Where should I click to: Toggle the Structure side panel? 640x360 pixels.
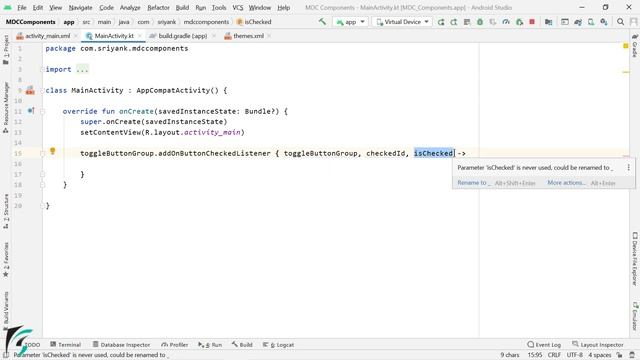click(6, 211)
